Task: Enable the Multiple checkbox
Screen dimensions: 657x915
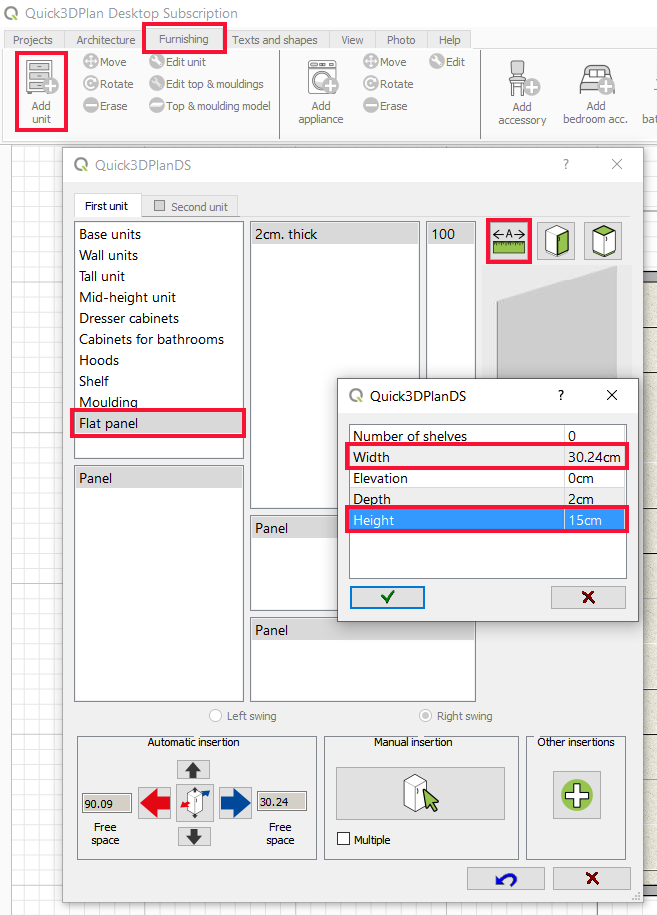Action: point(344,839)
